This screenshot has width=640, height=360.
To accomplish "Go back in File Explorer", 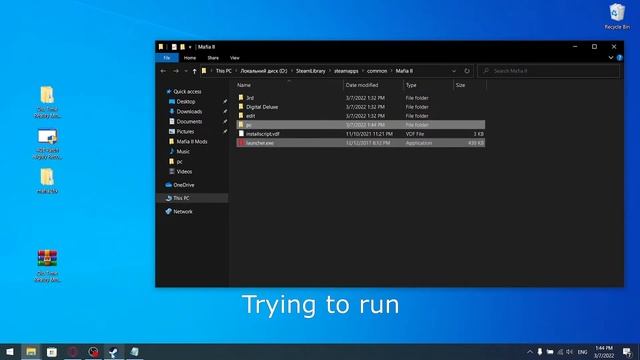I will (x=163, y=71).
